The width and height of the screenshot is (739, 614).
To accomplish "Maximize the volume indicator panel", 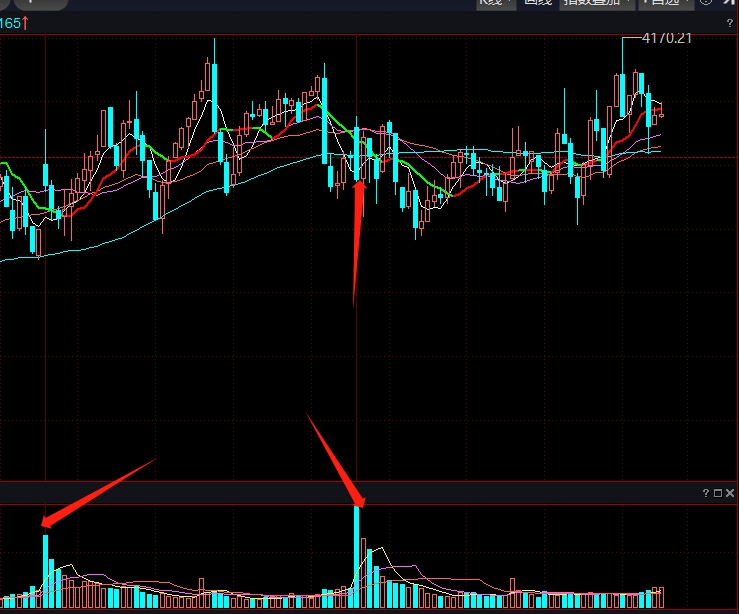I will click(717, 493).
